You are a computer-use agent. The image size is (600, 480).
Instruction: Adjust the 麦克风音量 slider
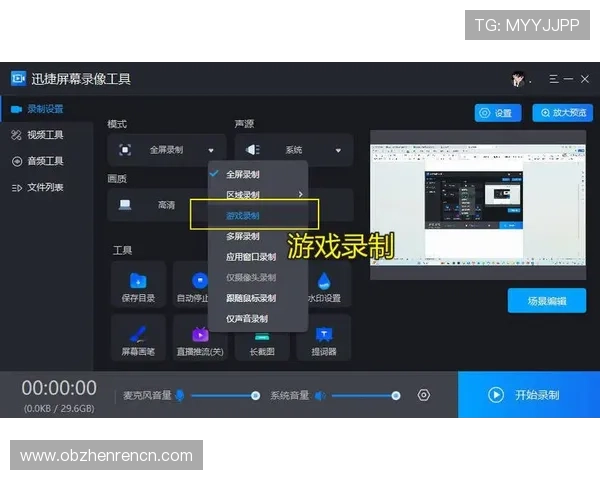pyautogui.click(x=225, y=395)
